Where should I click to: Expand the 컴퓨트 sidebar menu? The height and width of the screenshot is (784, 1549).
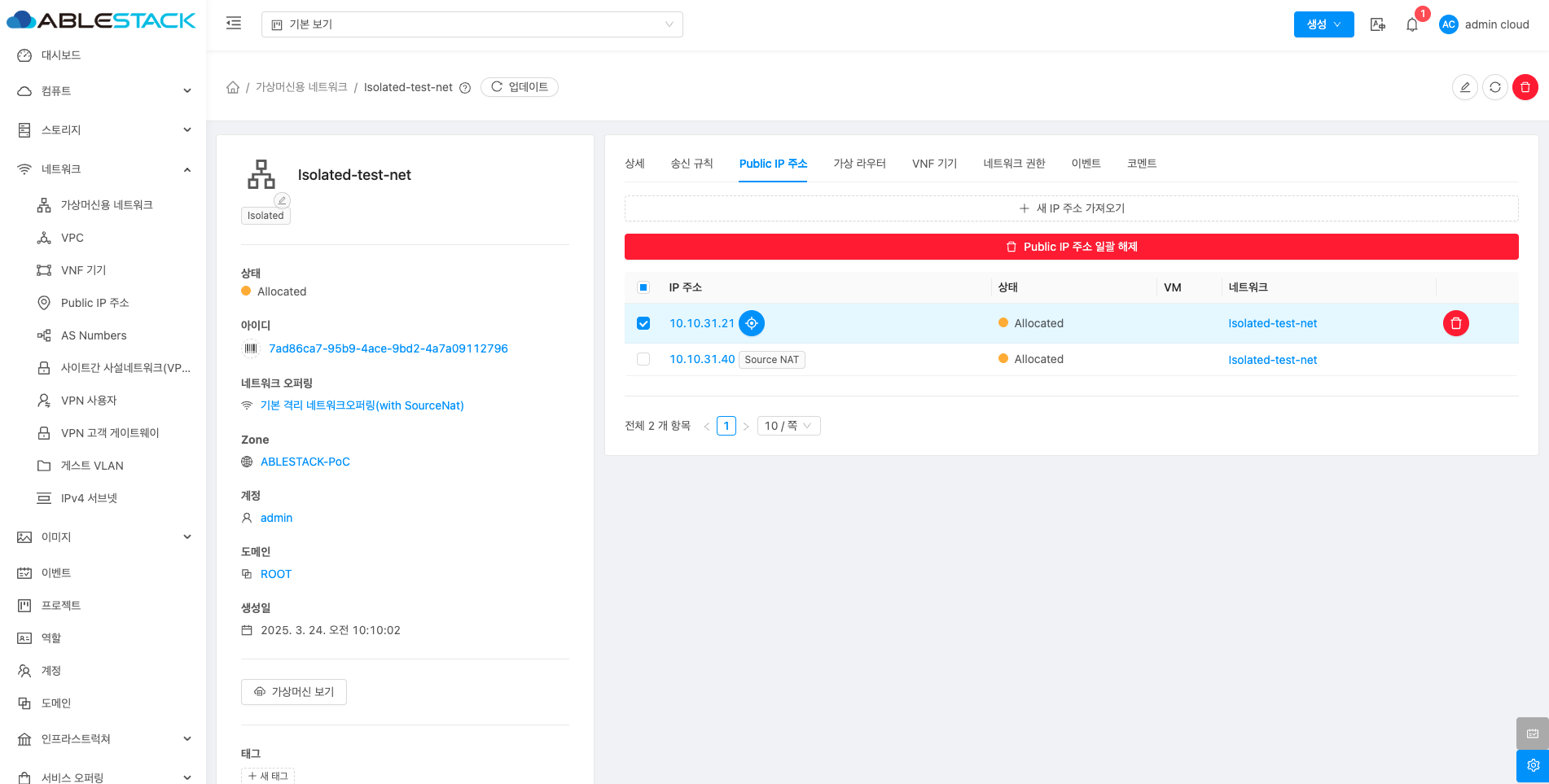pos(103,91)
